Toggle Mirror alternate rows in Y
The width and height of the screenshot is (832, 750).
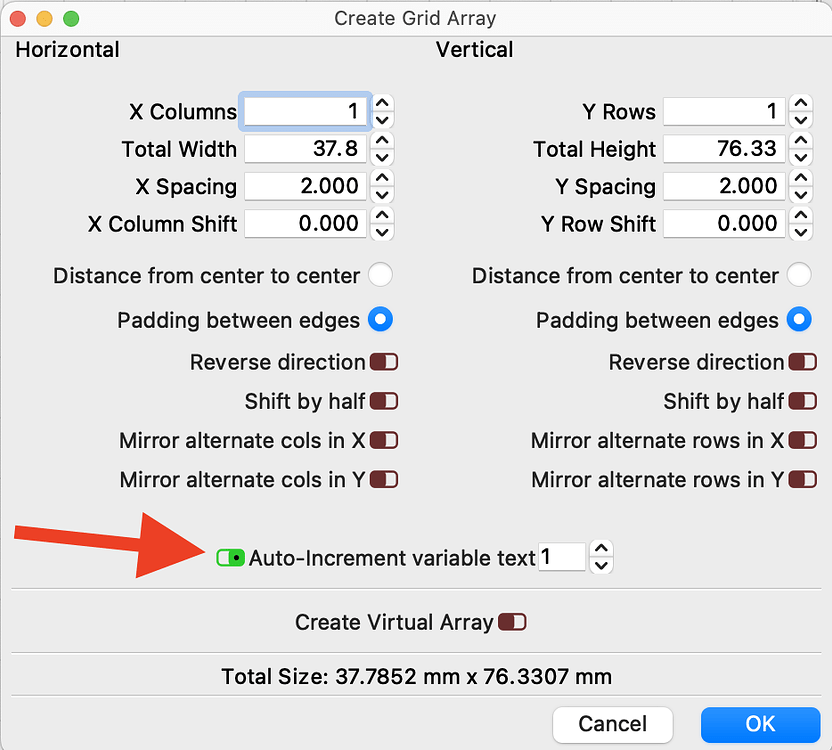[x=802, y=479]
